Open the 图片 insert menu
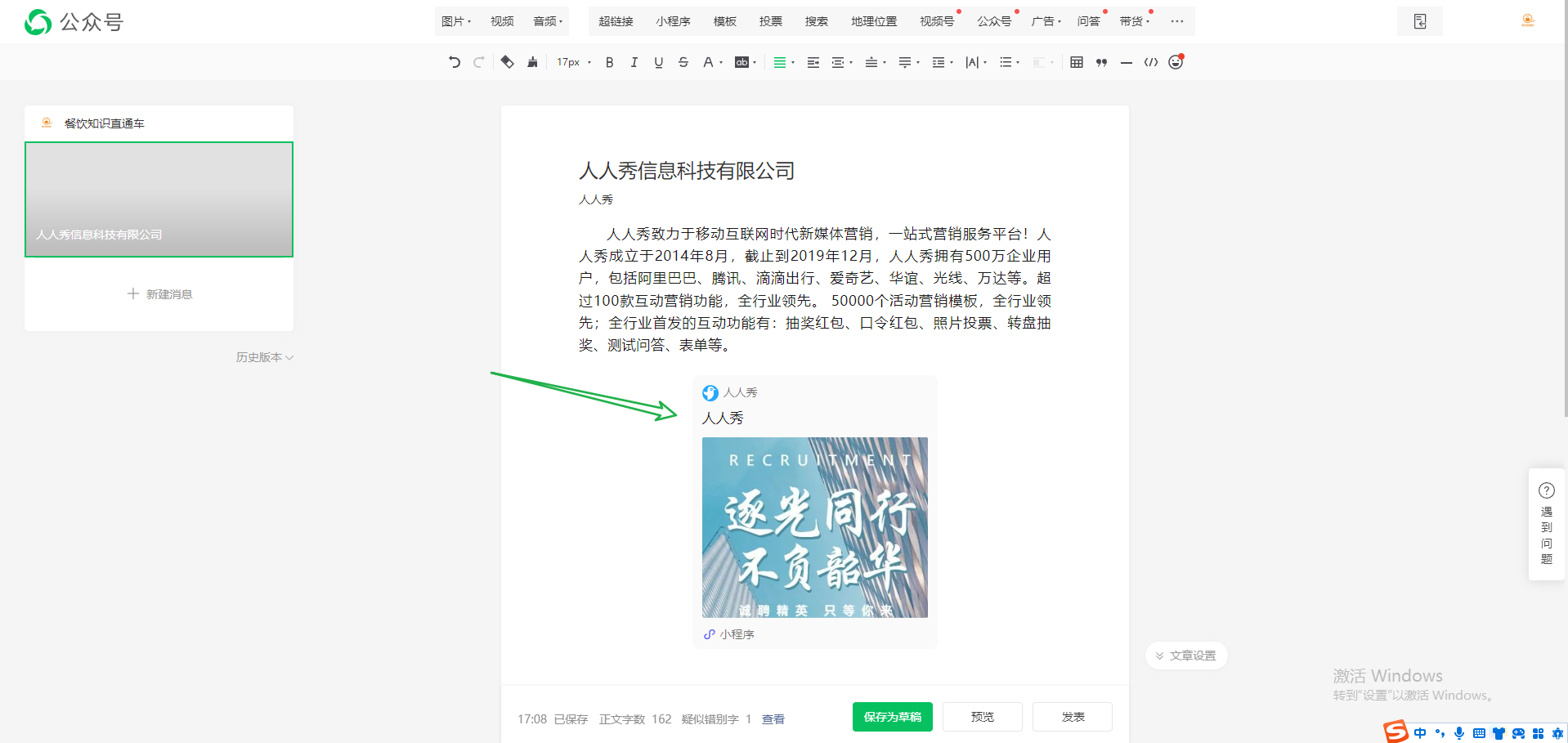 pyautogui.click(x=456, y=21)
